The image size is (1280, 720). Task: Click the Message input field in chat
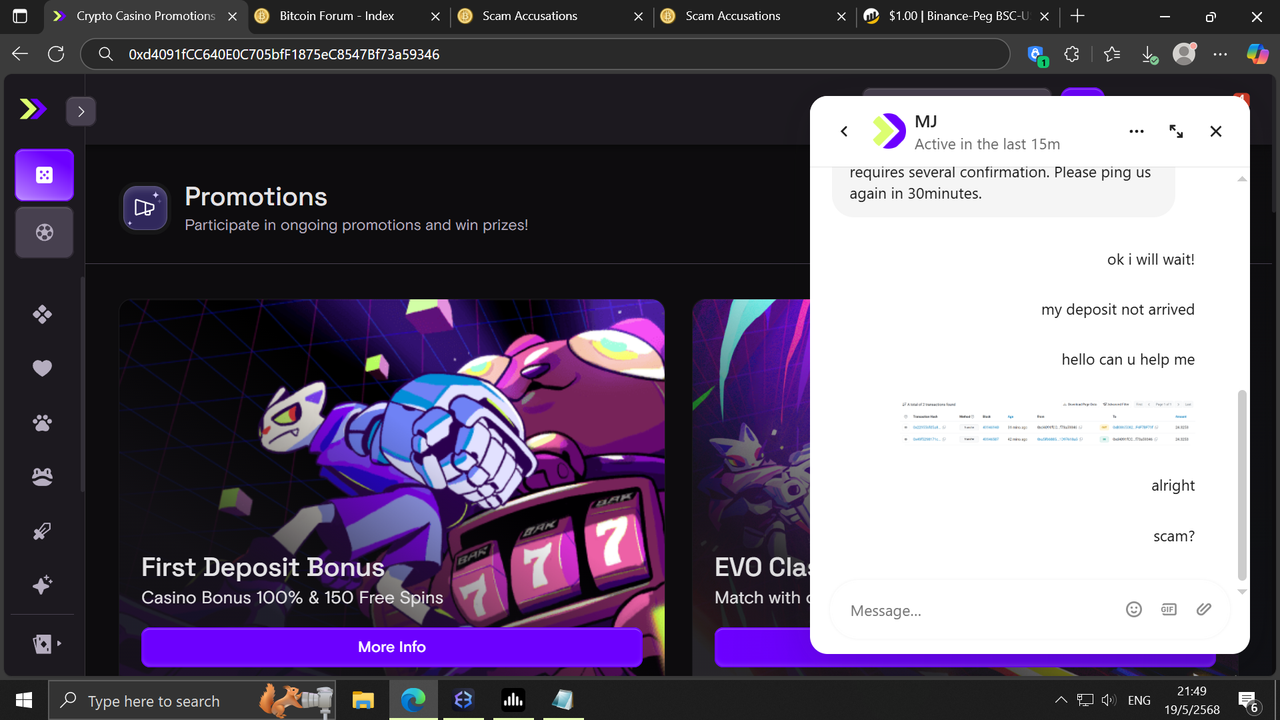[980, 610]
